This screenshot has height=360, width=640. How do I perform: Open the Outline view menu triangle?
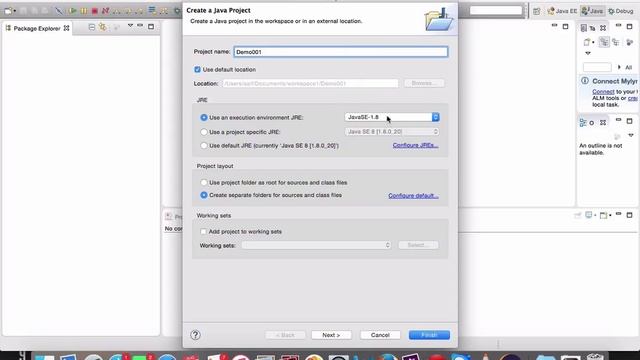[631, 135]
